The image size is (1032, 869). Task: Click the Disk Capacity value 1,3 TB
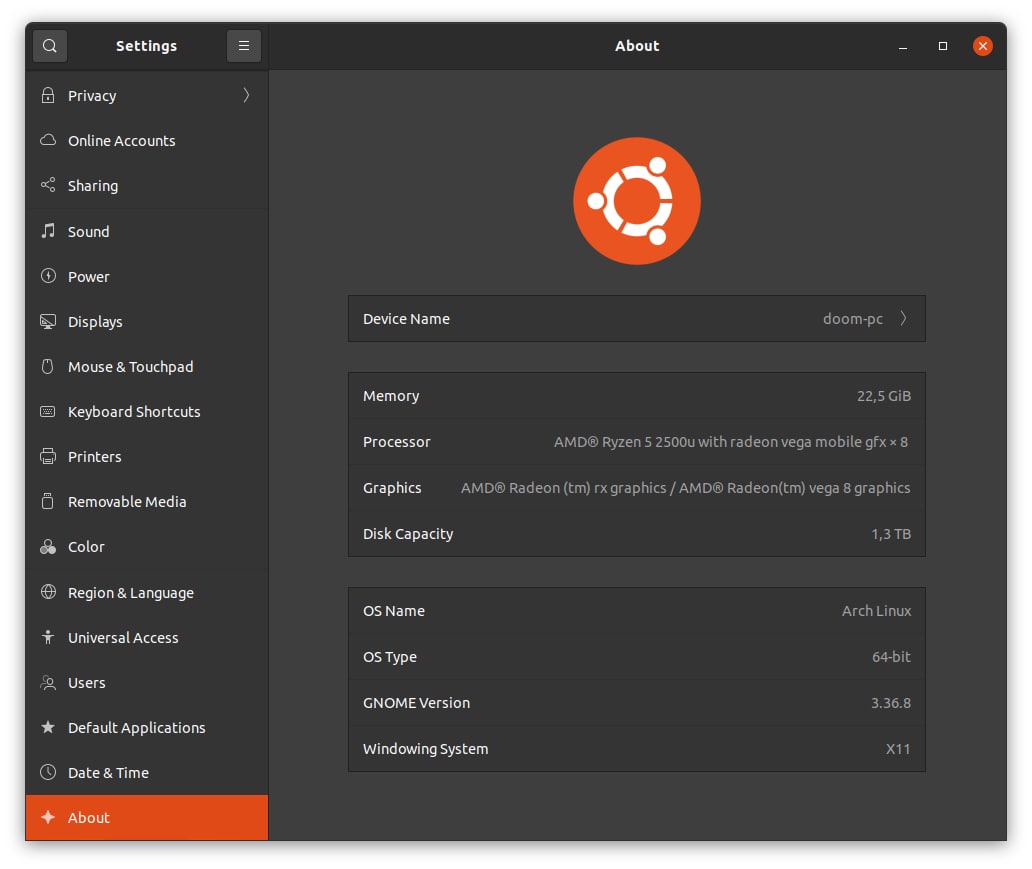pos(891,534)
